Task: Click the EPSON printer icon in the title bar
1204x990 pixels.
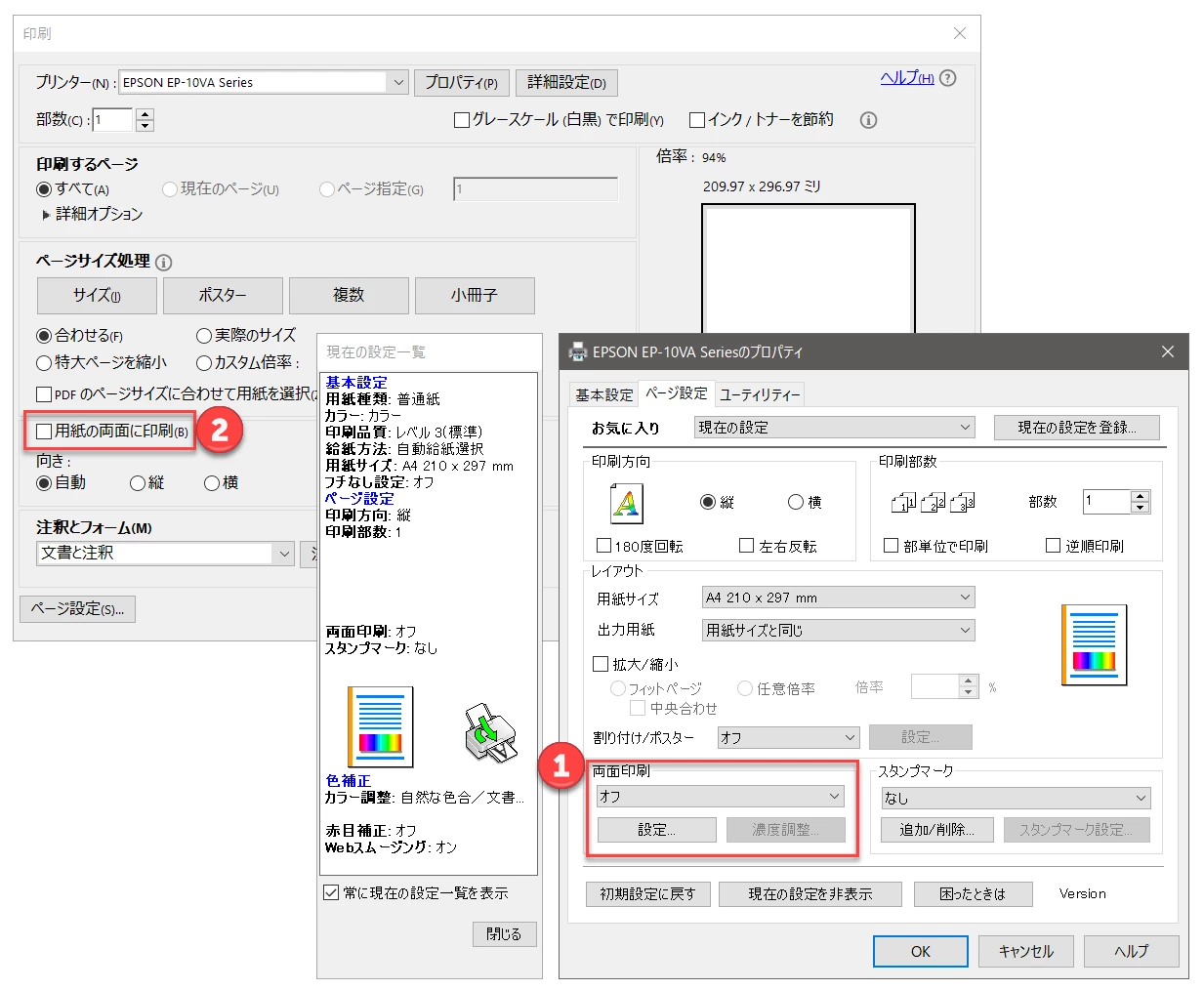Action: pos(578,351)
